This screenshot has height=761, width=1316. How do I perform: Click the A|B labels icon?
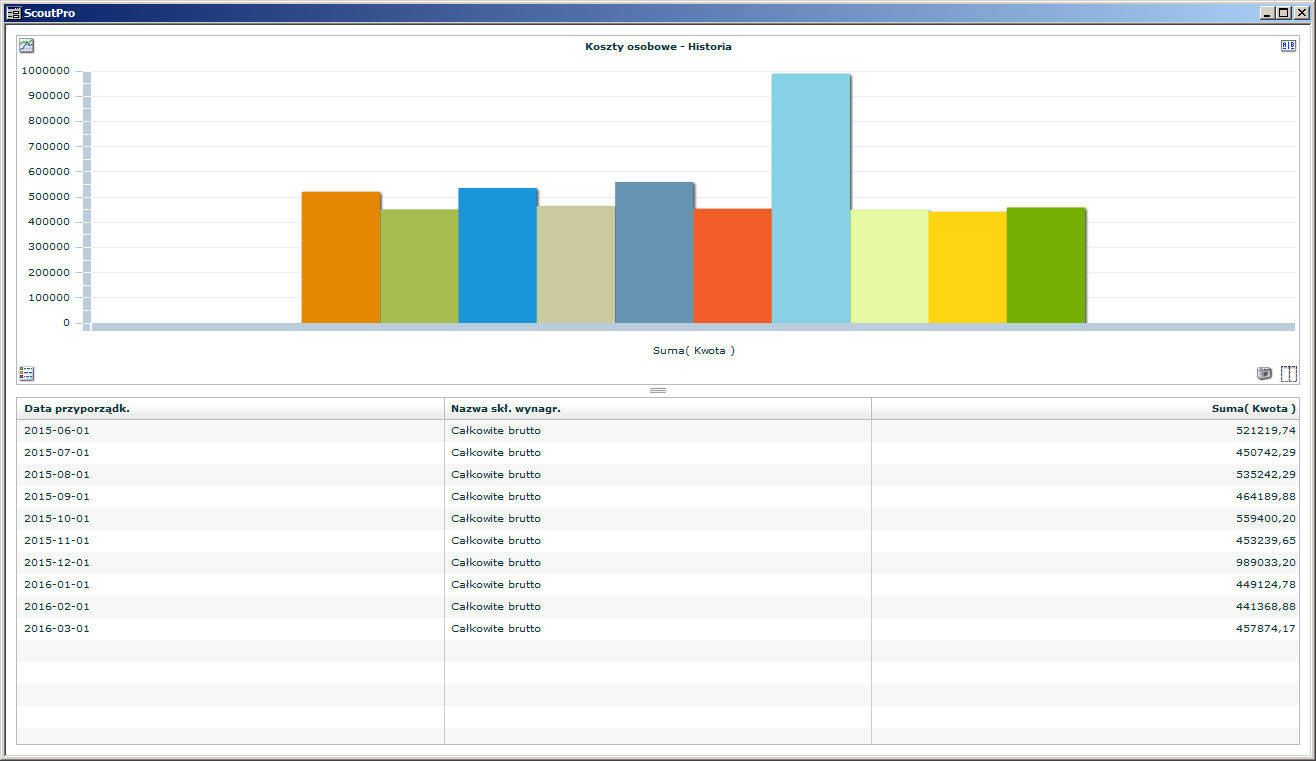coord(1288,46)
